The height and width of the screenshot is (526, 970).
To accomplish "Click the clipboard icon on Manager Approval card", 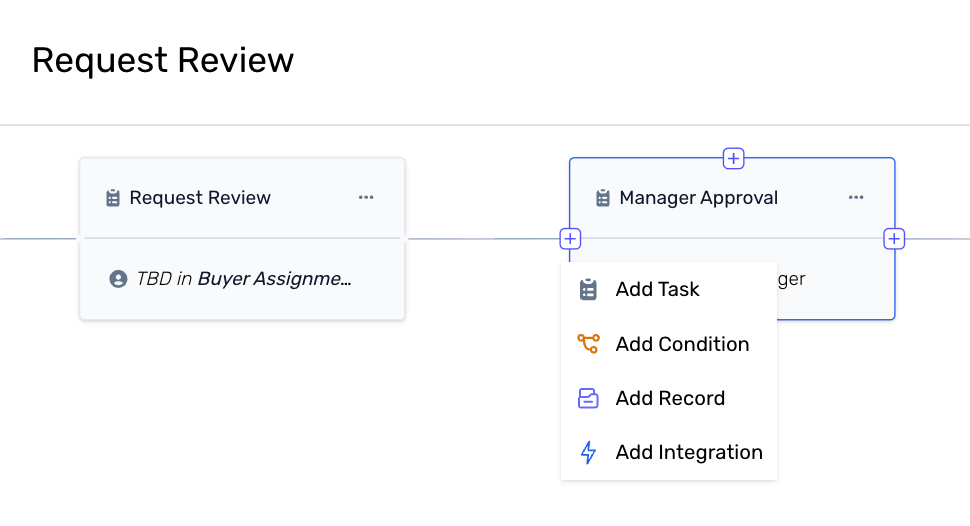I will (x=603, y=198).
